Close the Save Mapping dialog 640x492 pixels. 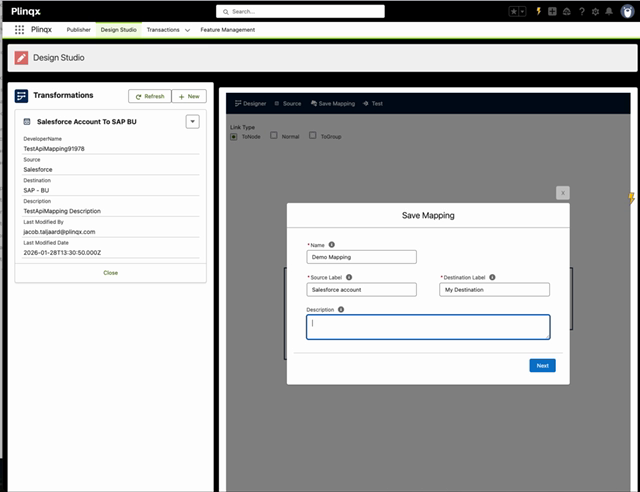pyautogui.click(x=563, y=193)
